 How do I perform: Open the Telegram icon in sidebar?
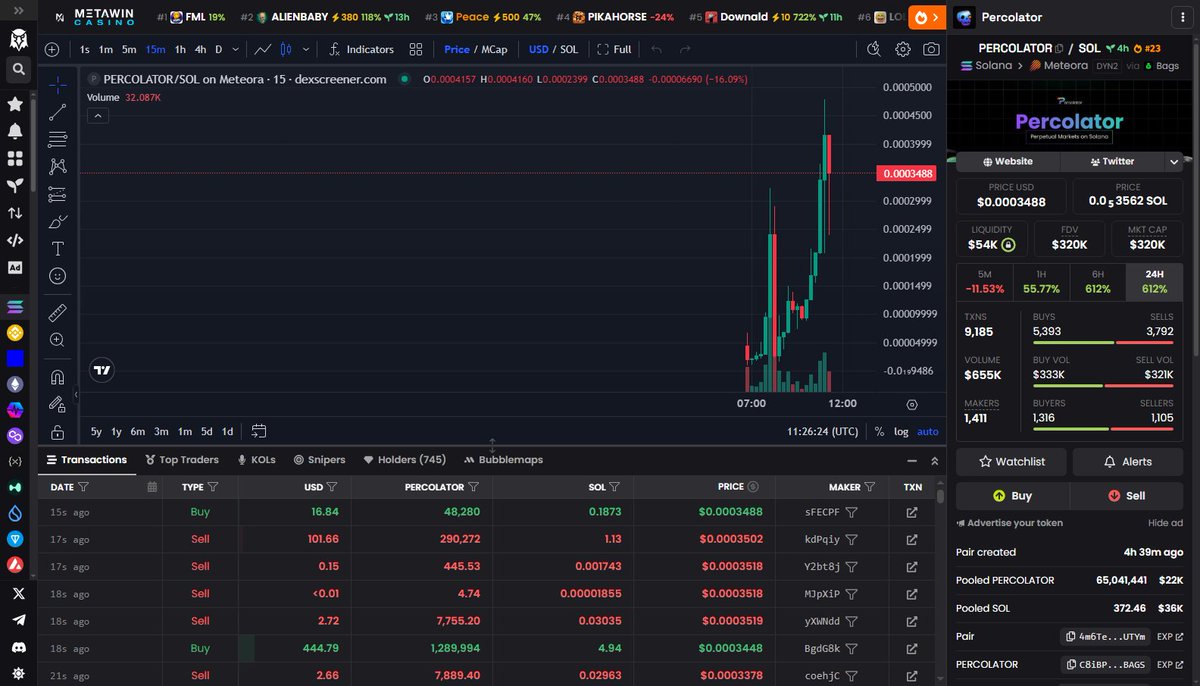[16, 620]
